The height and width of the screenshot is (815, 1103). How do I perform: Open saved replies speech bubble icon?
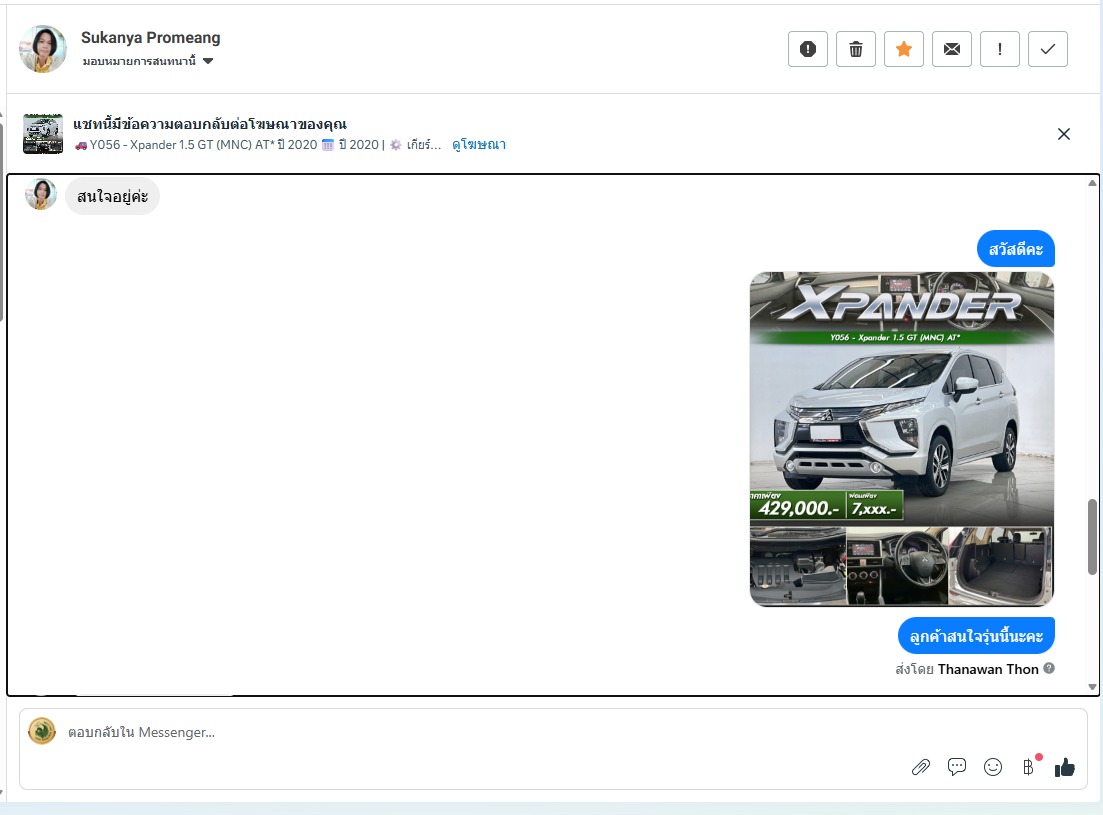957,766
